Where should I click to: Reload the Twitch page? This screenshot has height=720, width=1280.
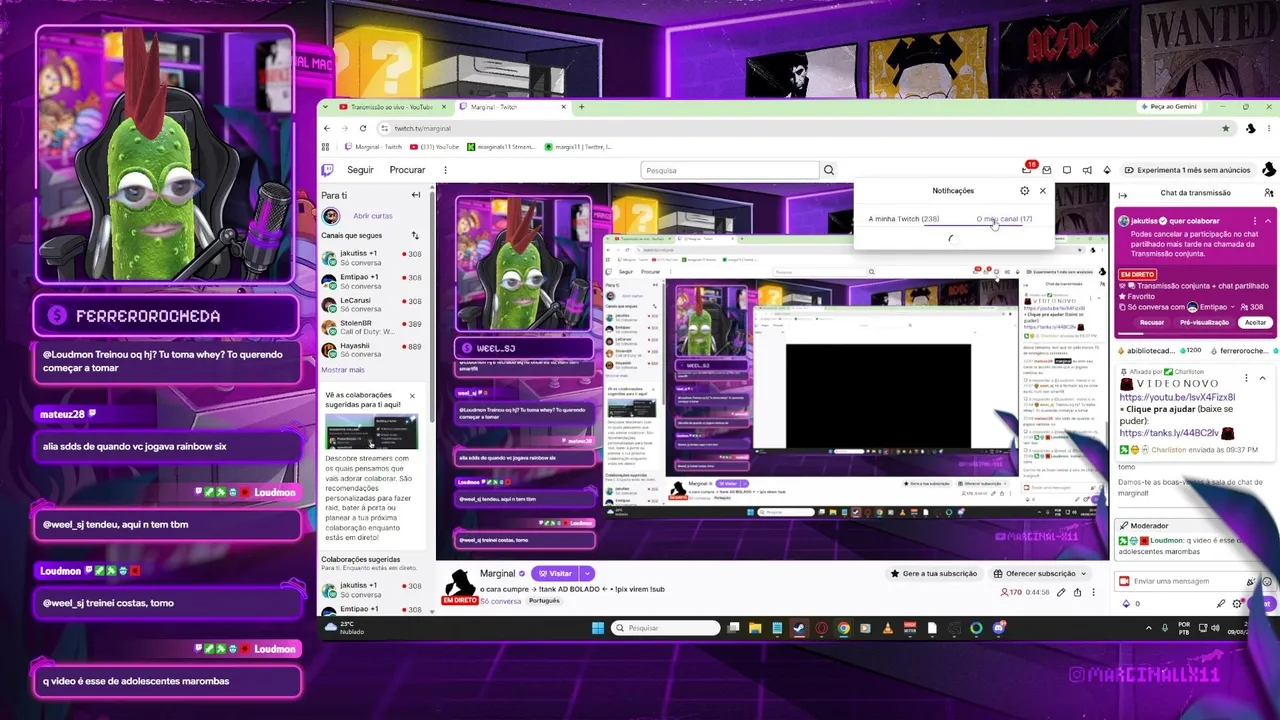click(x=362, y=128)
